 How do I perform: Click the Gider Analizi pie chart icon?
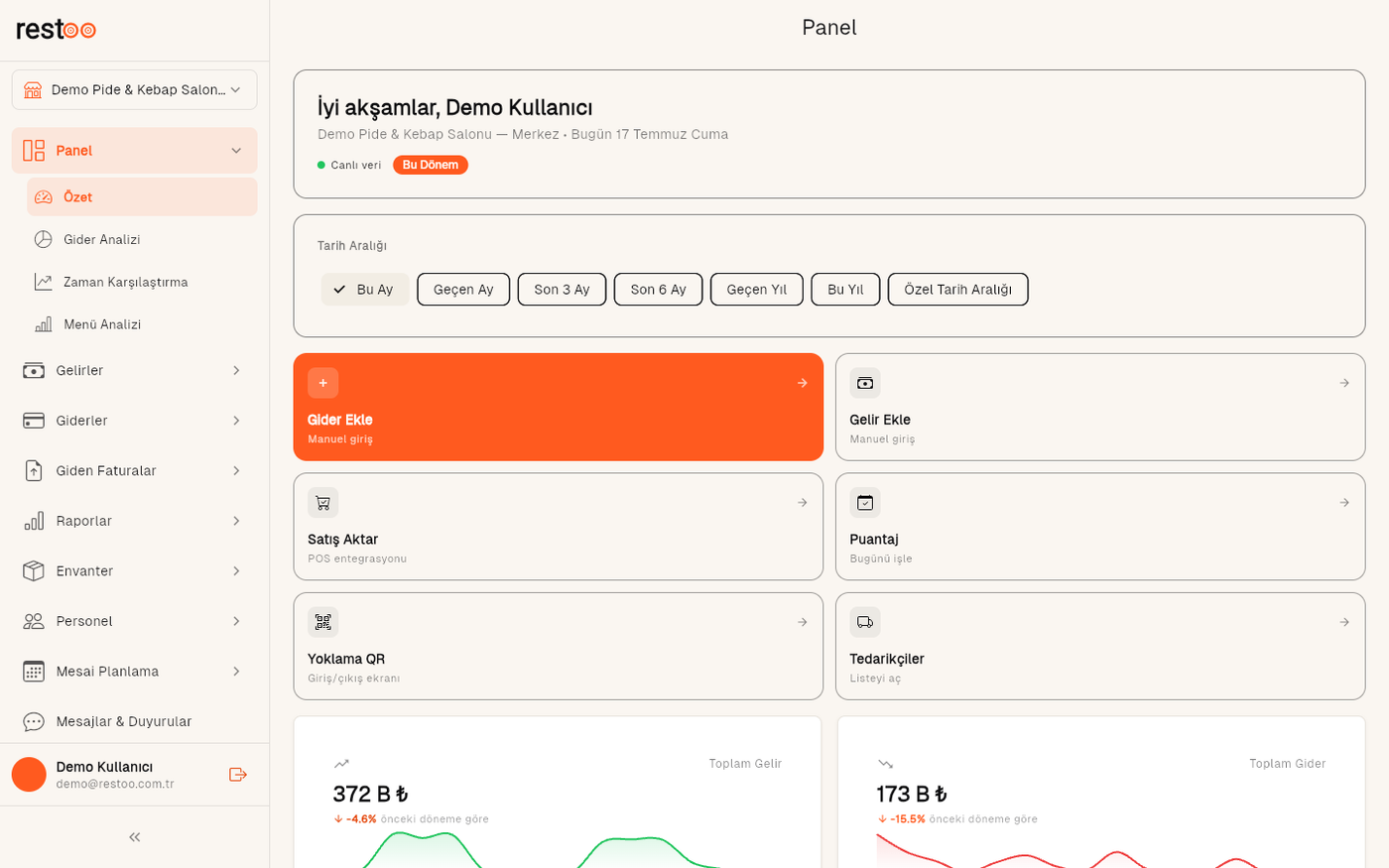(44, 239)
